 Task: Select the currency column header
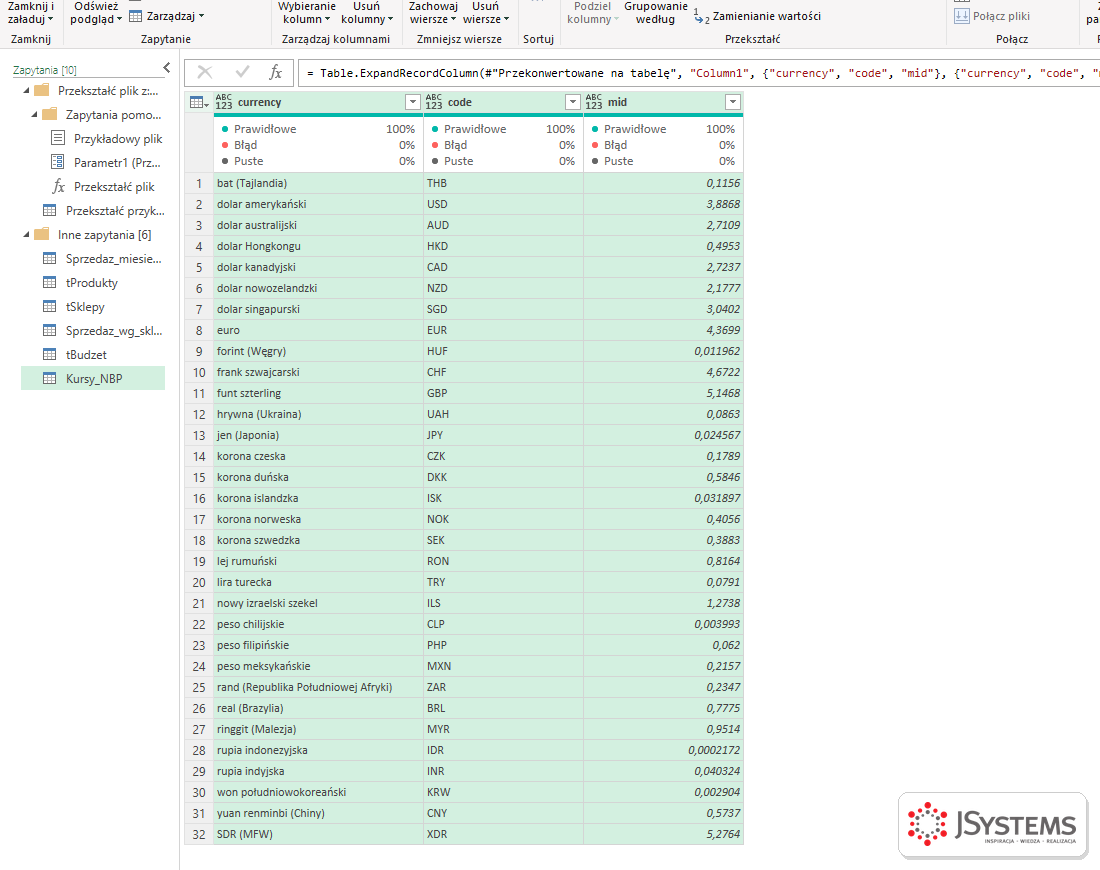pyautogui.click(x=318, y=102)
